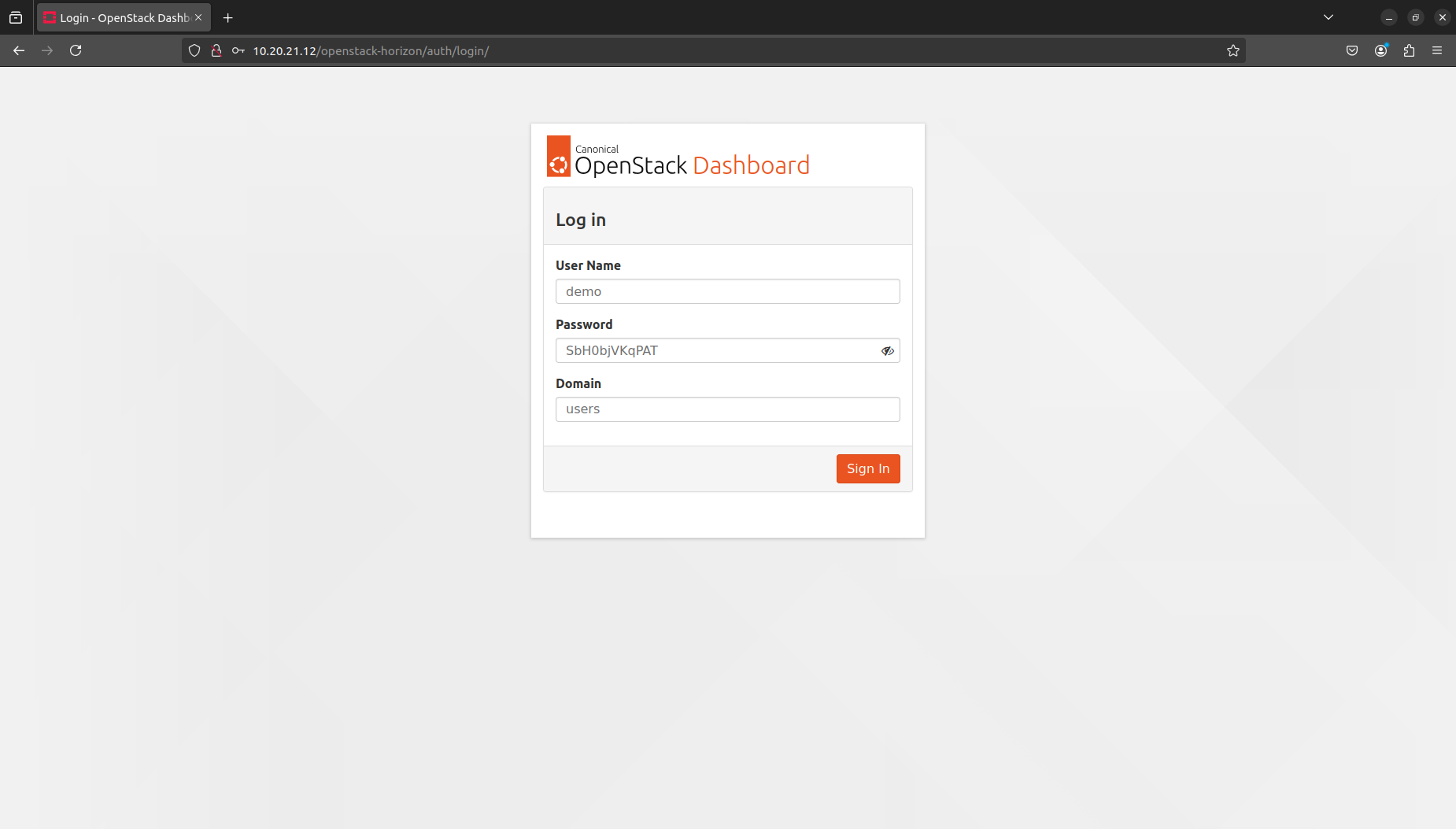Screen dimensions: 1456x829
Task: Close the Firefox browser window
Action: [x=1443, y=17]
